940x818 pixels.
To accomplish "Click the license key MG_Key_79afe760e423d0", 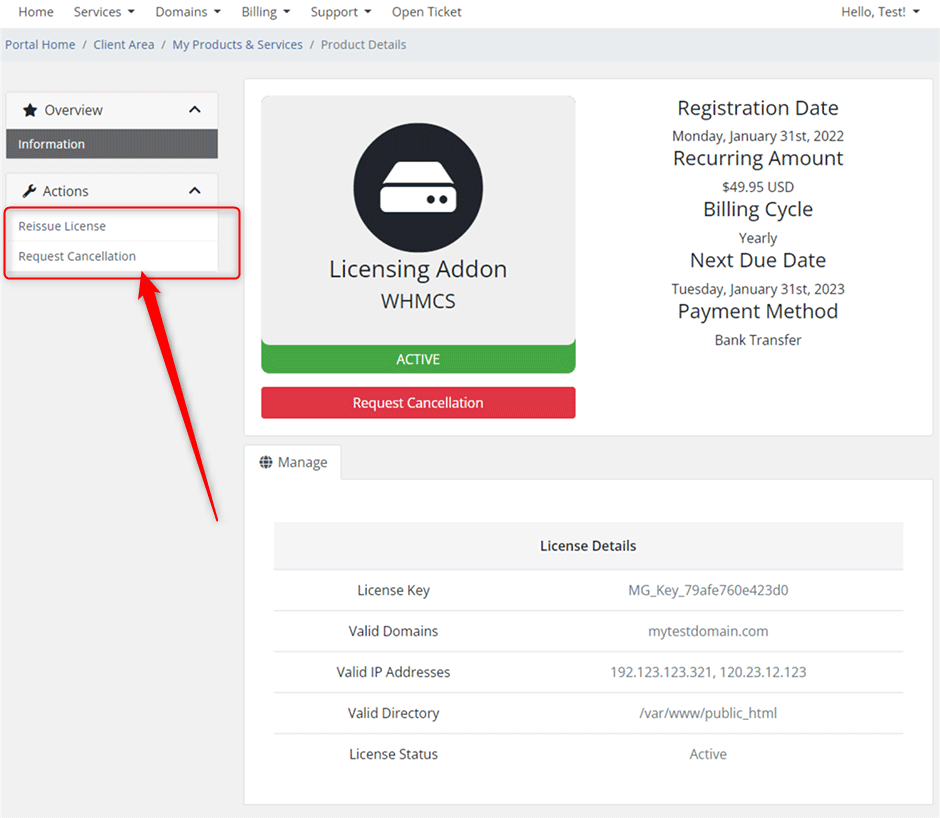I will coord(708,590).
